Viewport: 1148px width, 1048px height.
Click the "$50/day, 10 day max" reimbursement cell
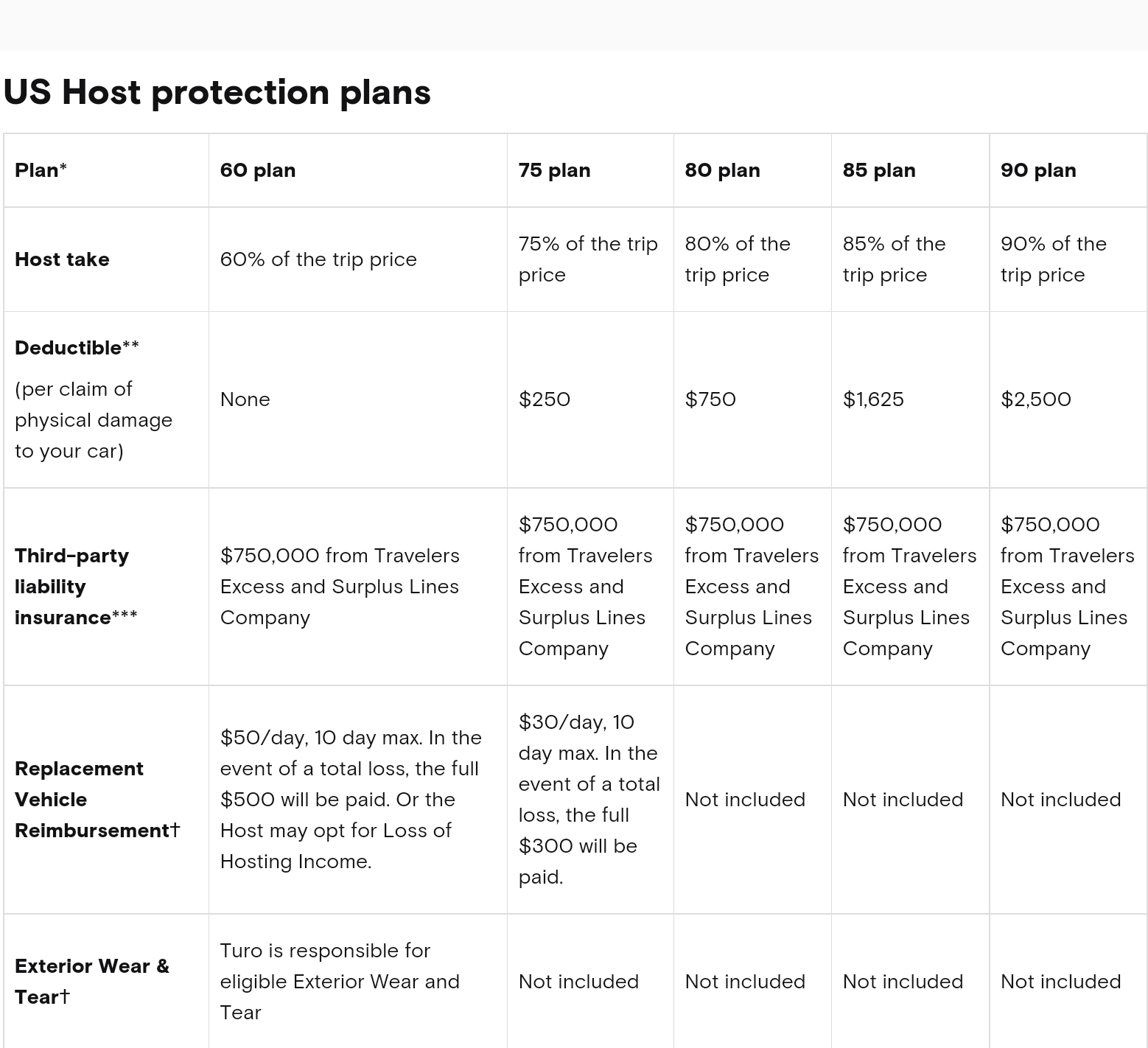[x=350, y=800]
